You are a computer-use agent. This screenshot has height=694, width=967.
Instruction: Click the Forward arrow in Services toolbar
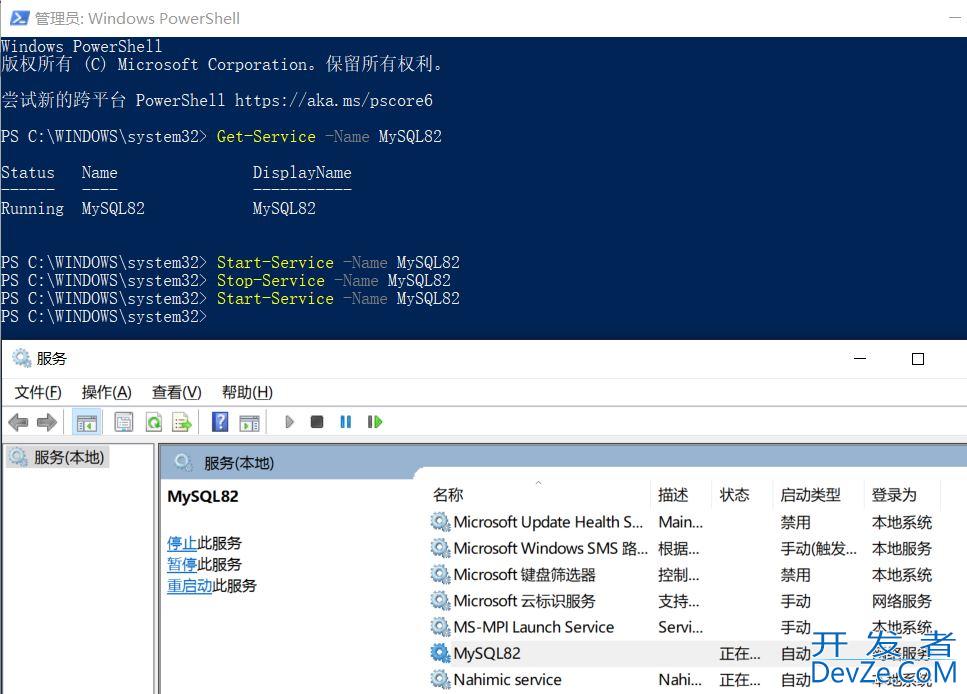point(47,423)
